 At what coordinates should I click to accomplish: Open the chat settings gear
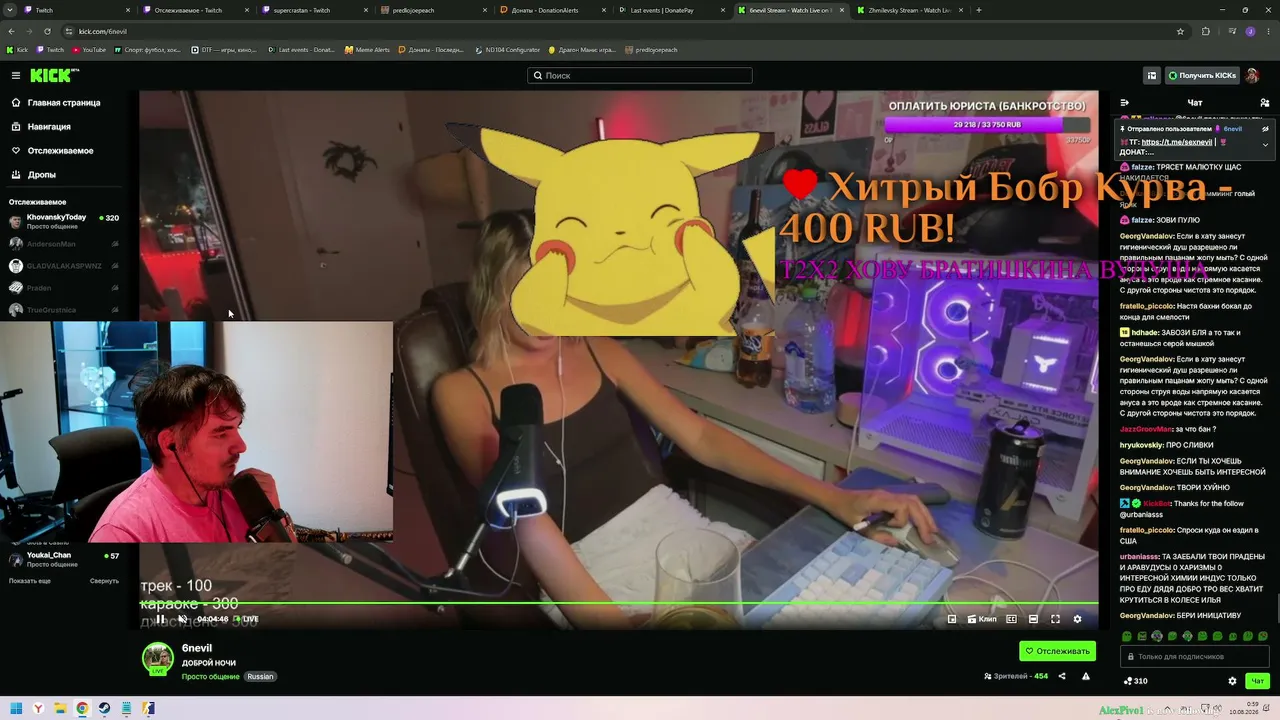(x=1232, y=681)
